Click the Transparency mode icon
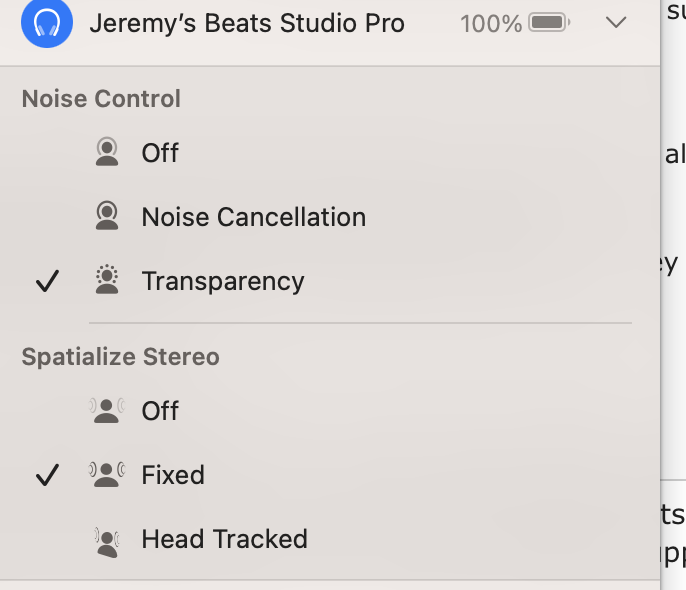686x590 pixels. (x=106, y=281)
